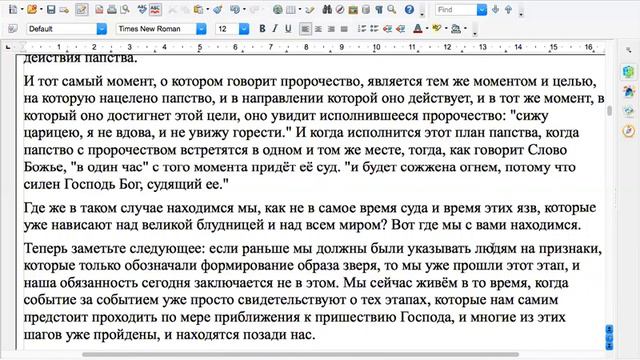Open sidebar Styles and Formatting deck icon
Image resolution: width=640 pixels, height=360 pixels.
pyautogui.click(x=629, y=91)
